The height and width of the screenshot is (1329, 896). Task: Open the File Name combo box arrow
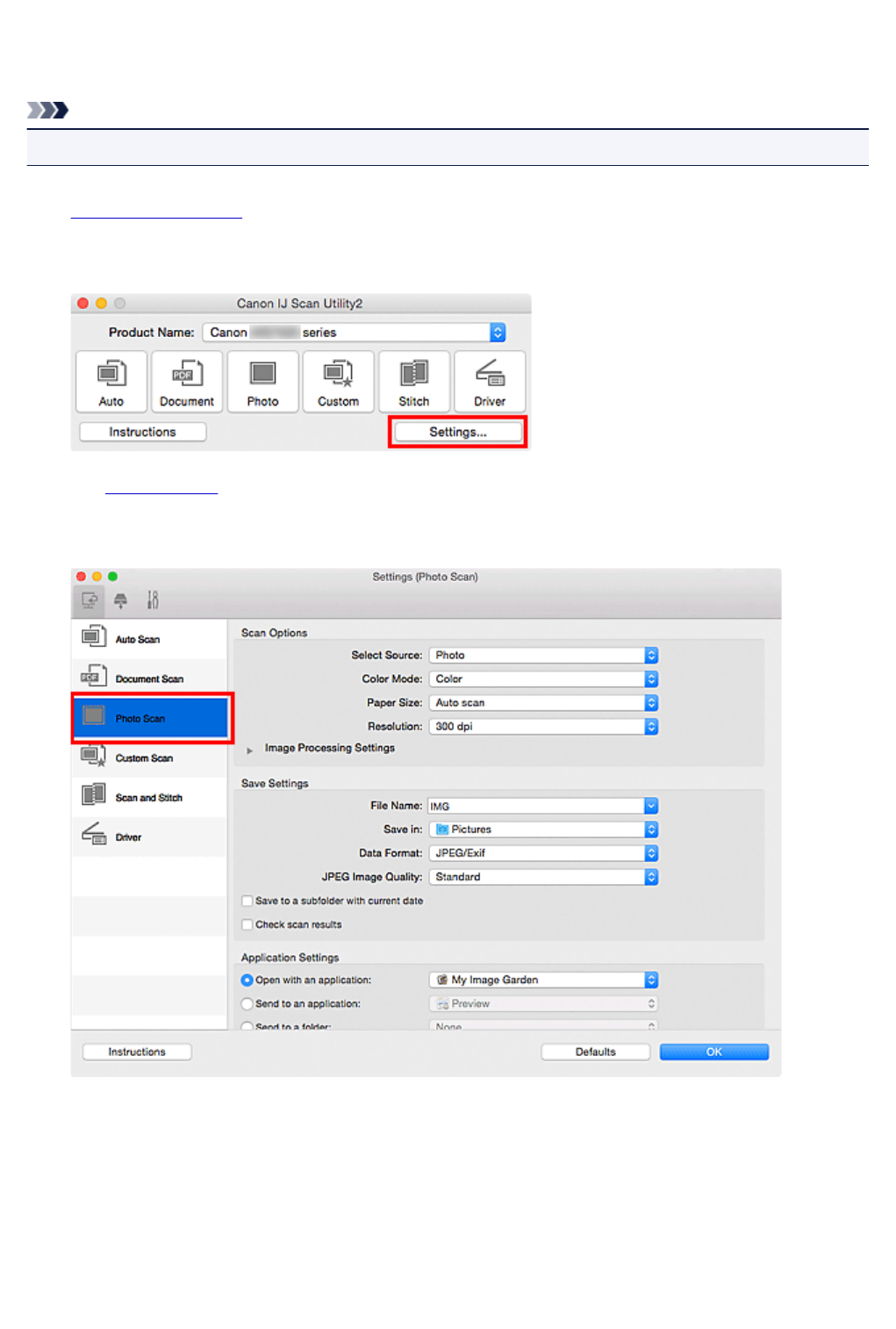point(651,806)
